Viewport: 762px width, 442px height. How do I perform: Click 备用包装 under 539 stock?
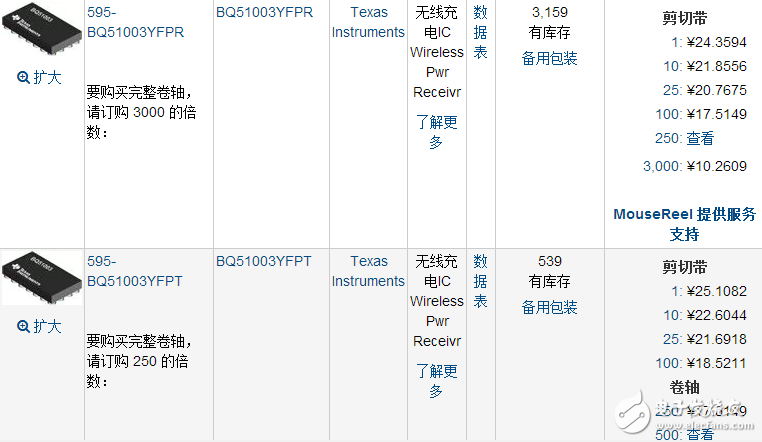tap(549, 307)
